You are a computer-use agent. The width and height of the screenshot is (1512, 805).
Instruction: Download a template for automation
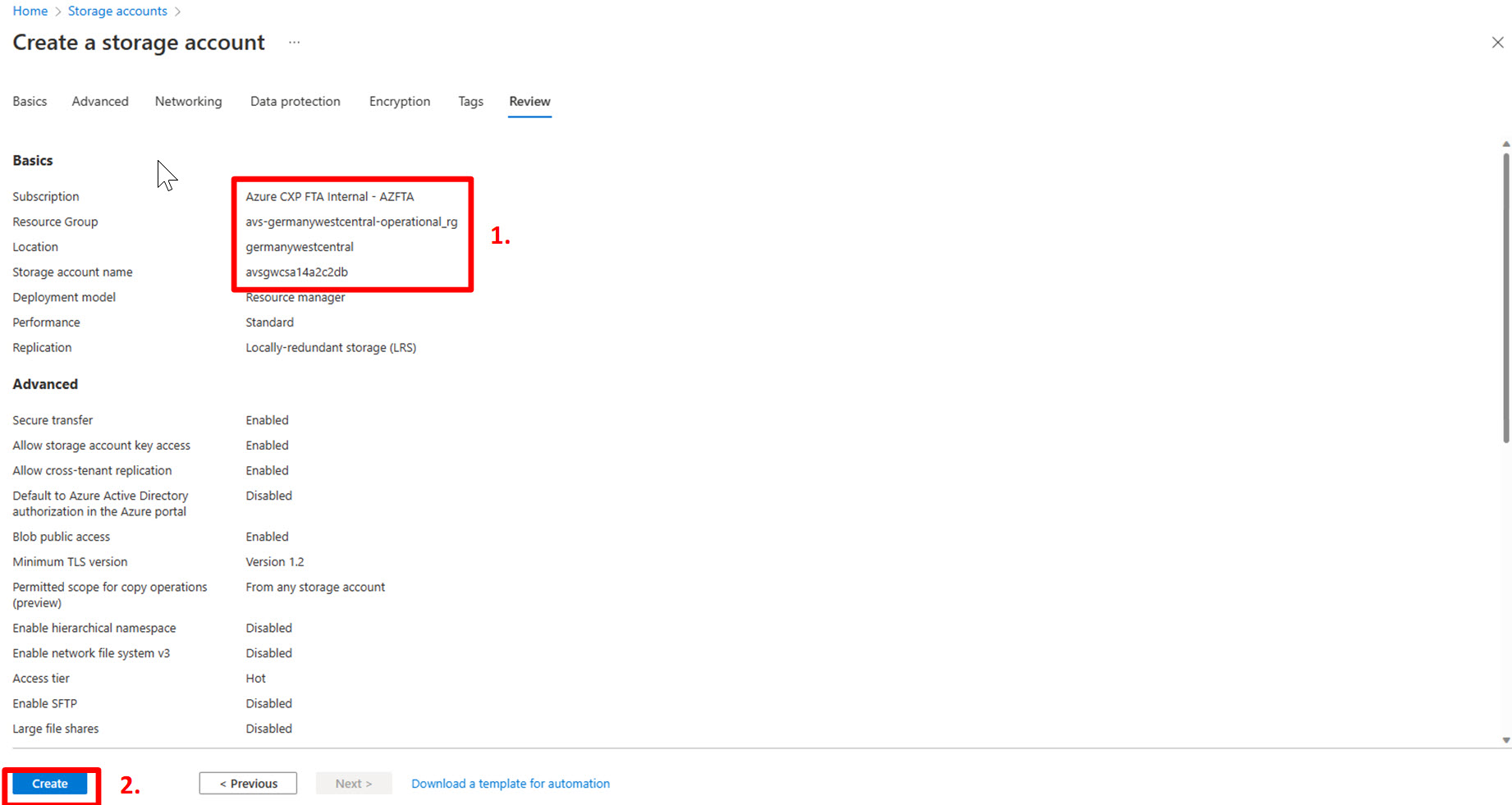tap(510, 783)
